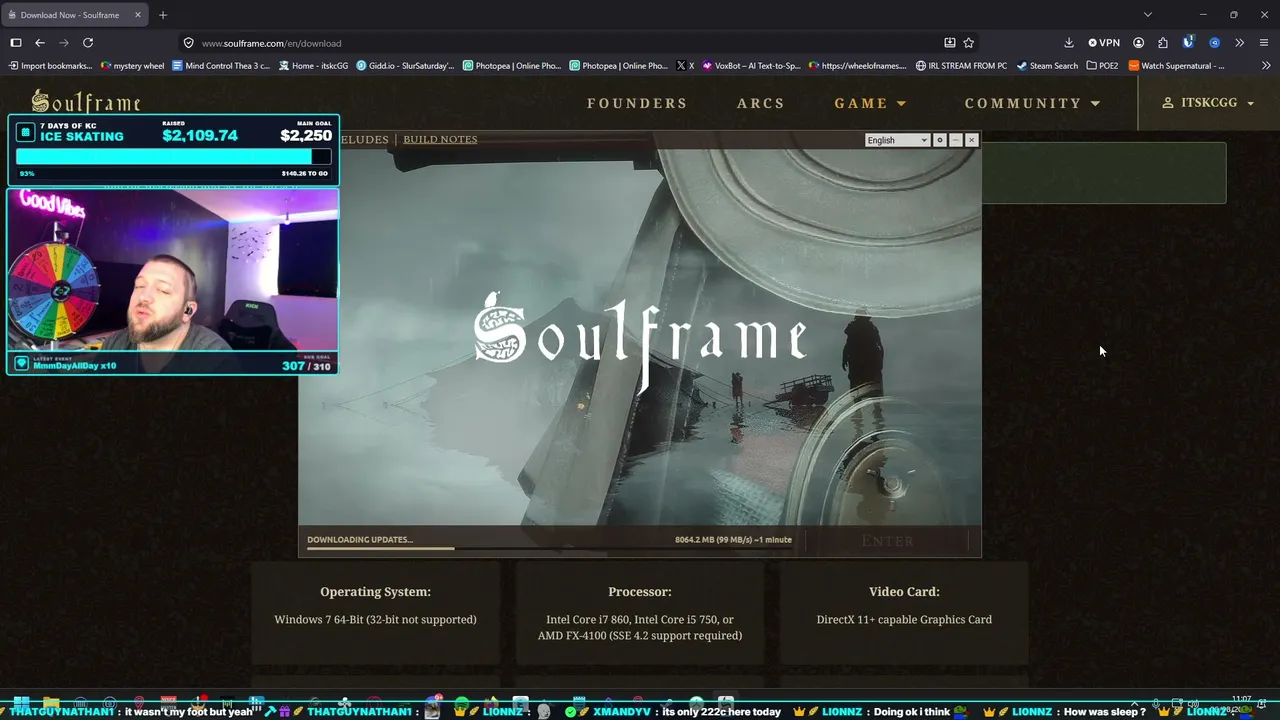Restore down the browser window
The width and height of the screenshot is (1280, 720).
click(1234, 15)
